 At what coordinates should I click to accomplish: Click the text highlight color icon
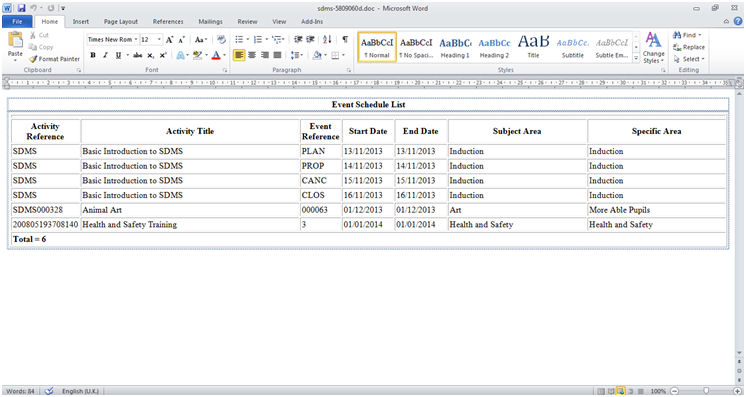click(197, 55)
